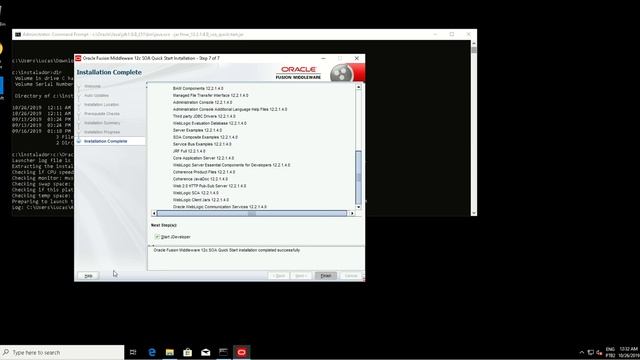Image resolution: width=640 pixels, height=360 pixels.
Task: Click the component list scroll up arrow
Action: coord(358,87)
